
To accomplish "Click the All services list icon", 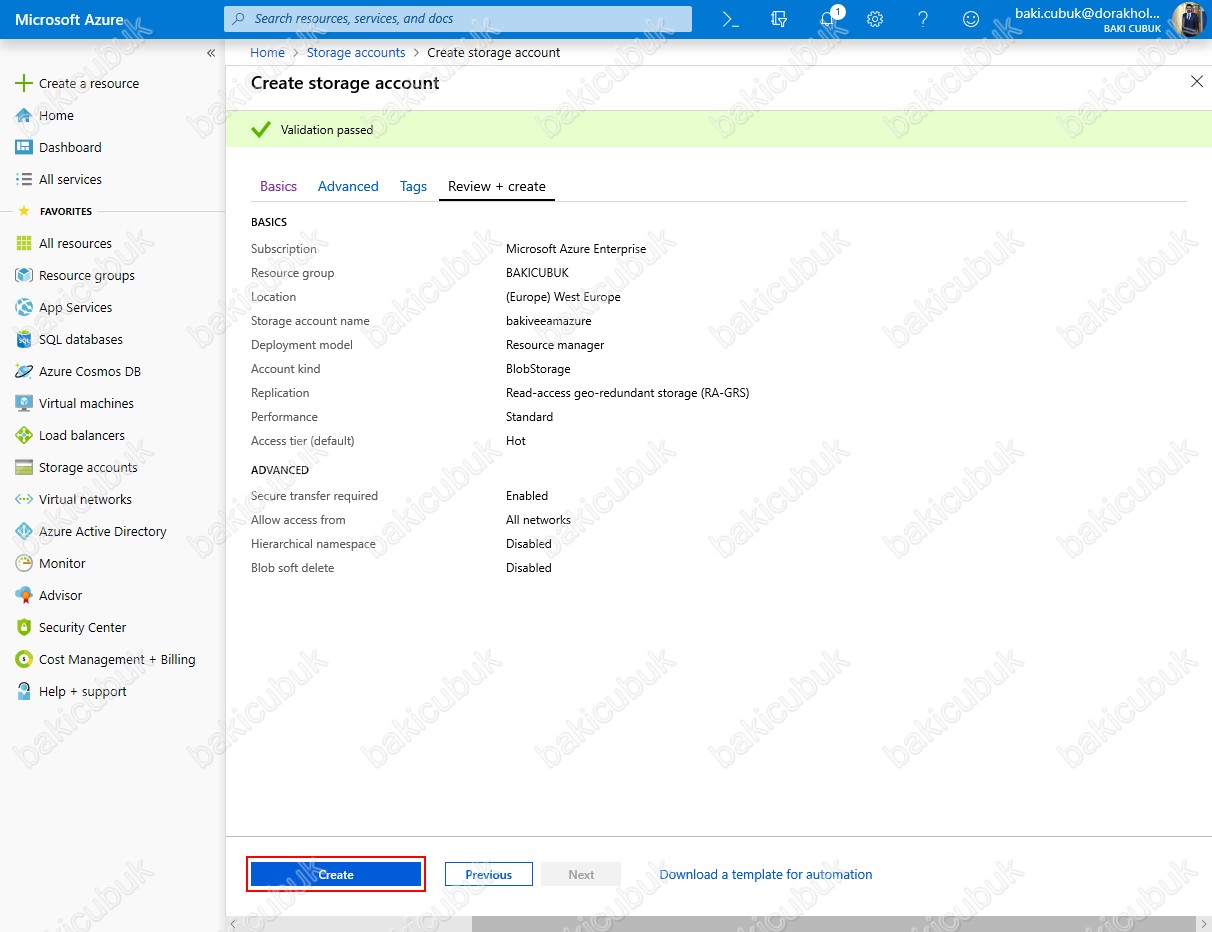I will pyautogui.click(x=24, y=179).
